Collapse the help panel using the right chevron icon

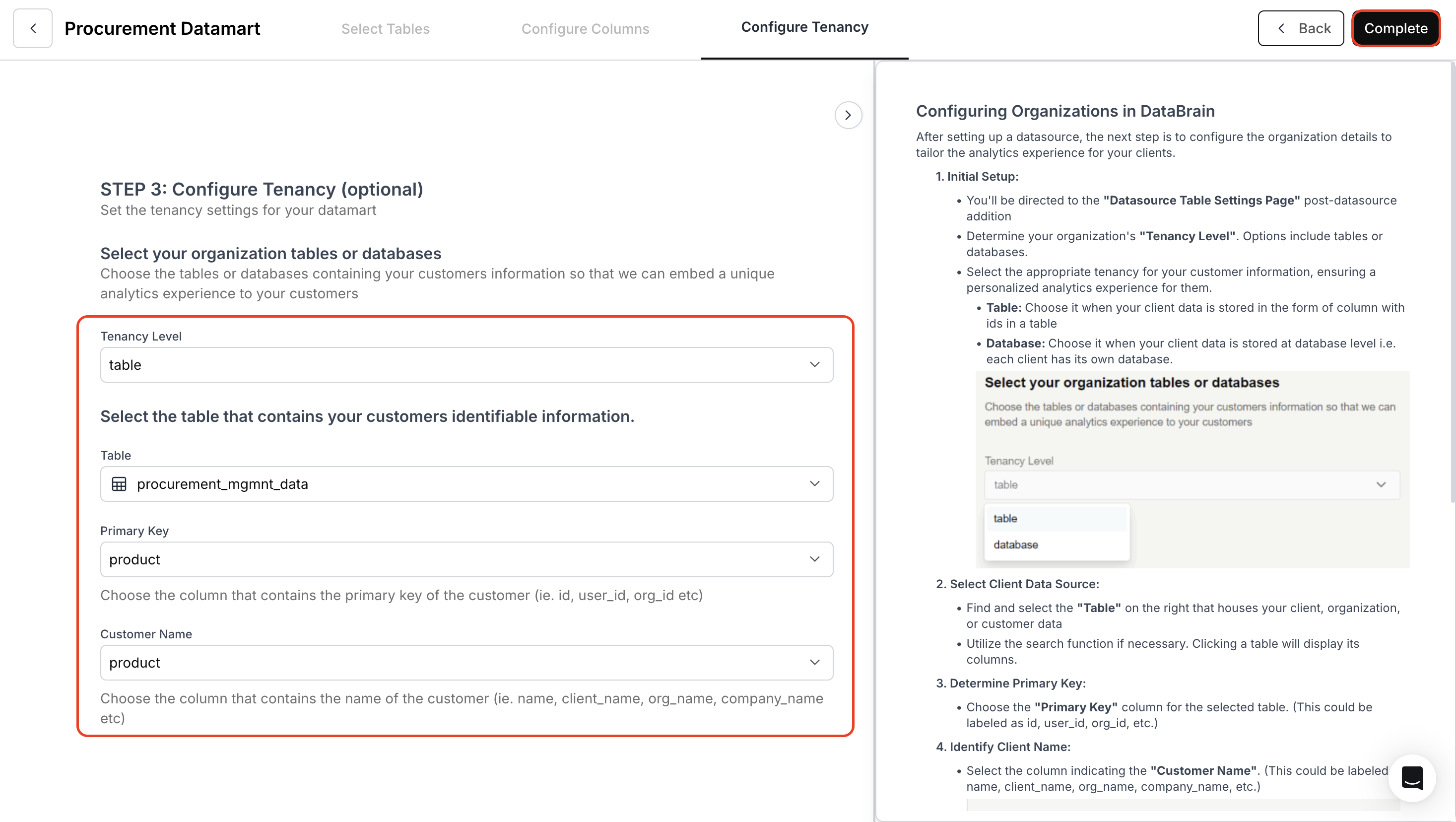(848, 115)
